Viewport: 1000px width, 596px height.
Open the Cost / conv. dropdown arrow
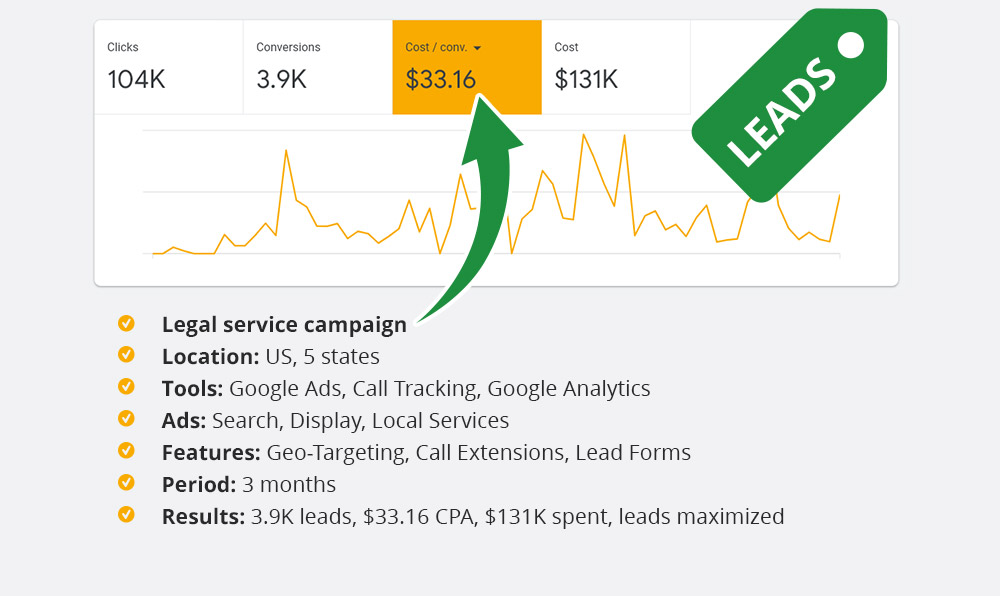(478, 48)
